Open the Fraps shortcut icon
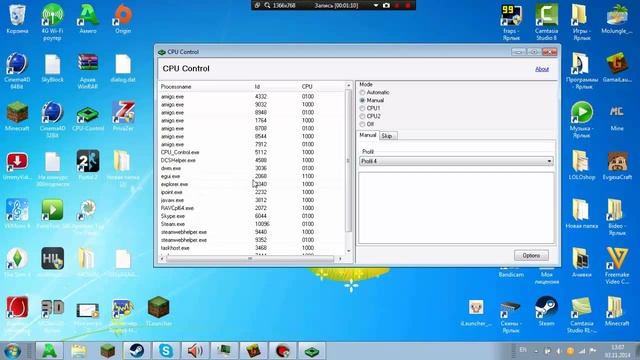 (x=511, y=22)
